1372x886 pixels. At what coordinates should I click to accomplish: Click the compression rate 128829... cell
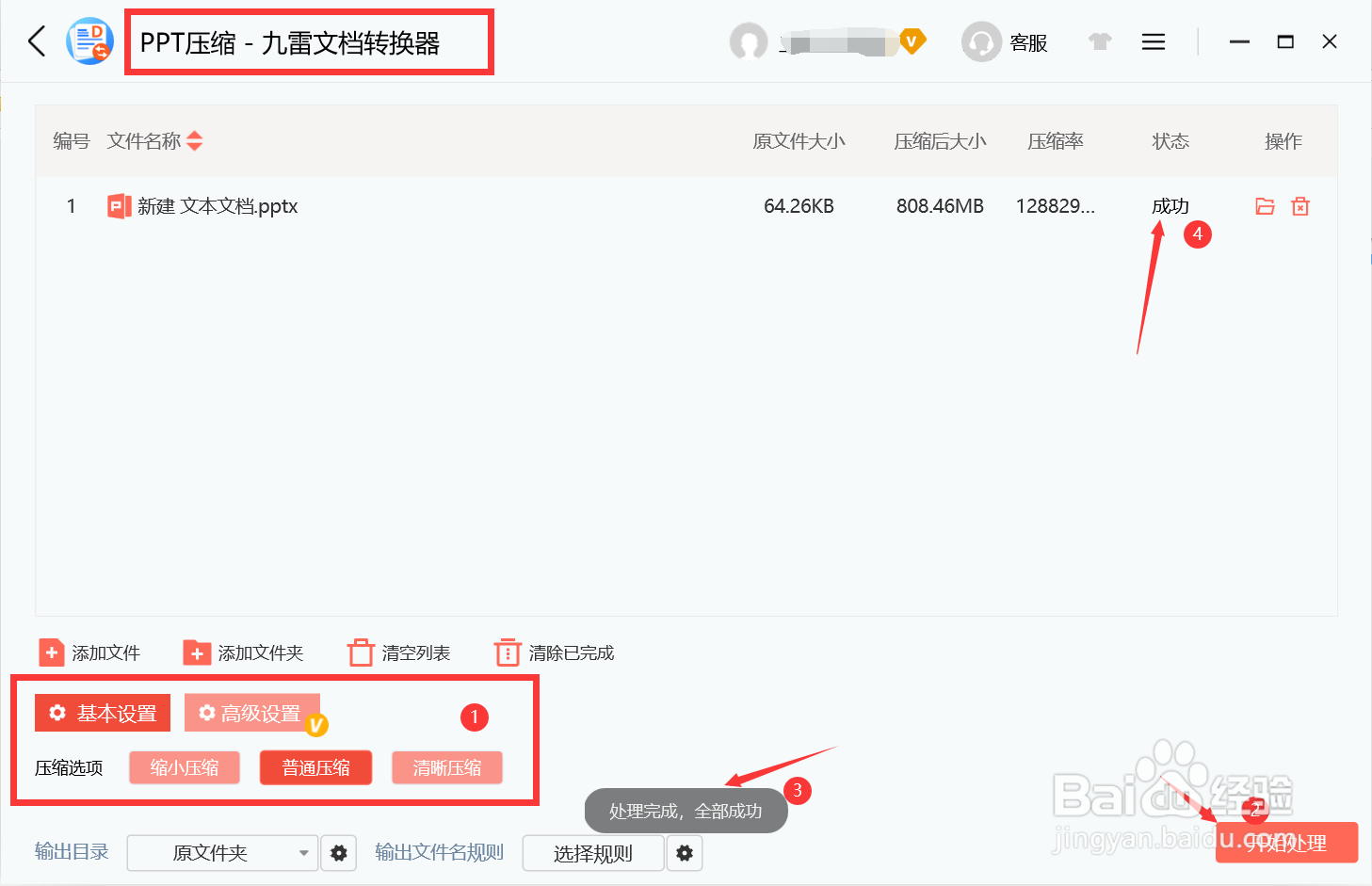pos(1055,206)
